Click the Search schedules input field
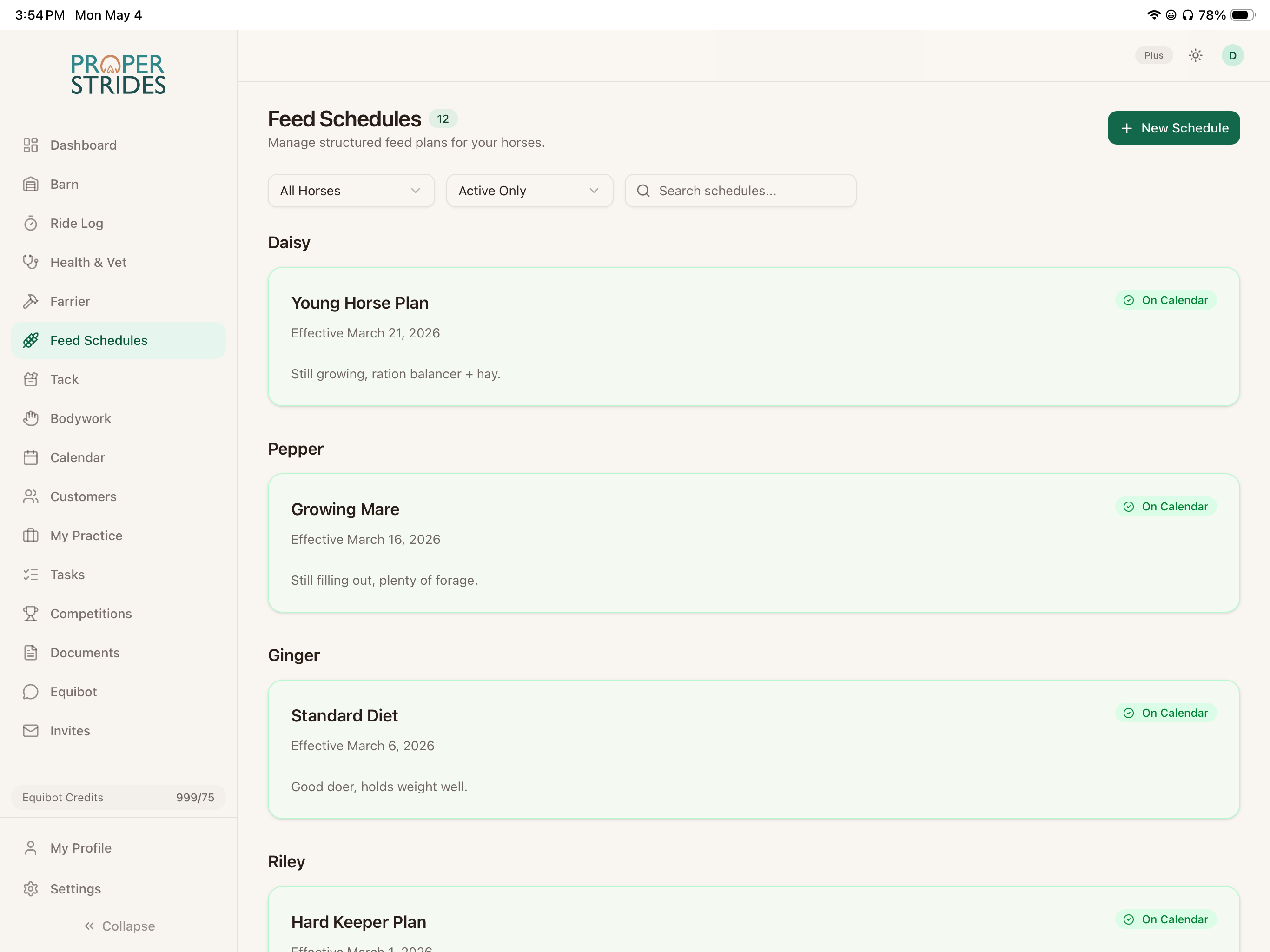The width and height of the screenshot is (1270, 952). (741, 191)
